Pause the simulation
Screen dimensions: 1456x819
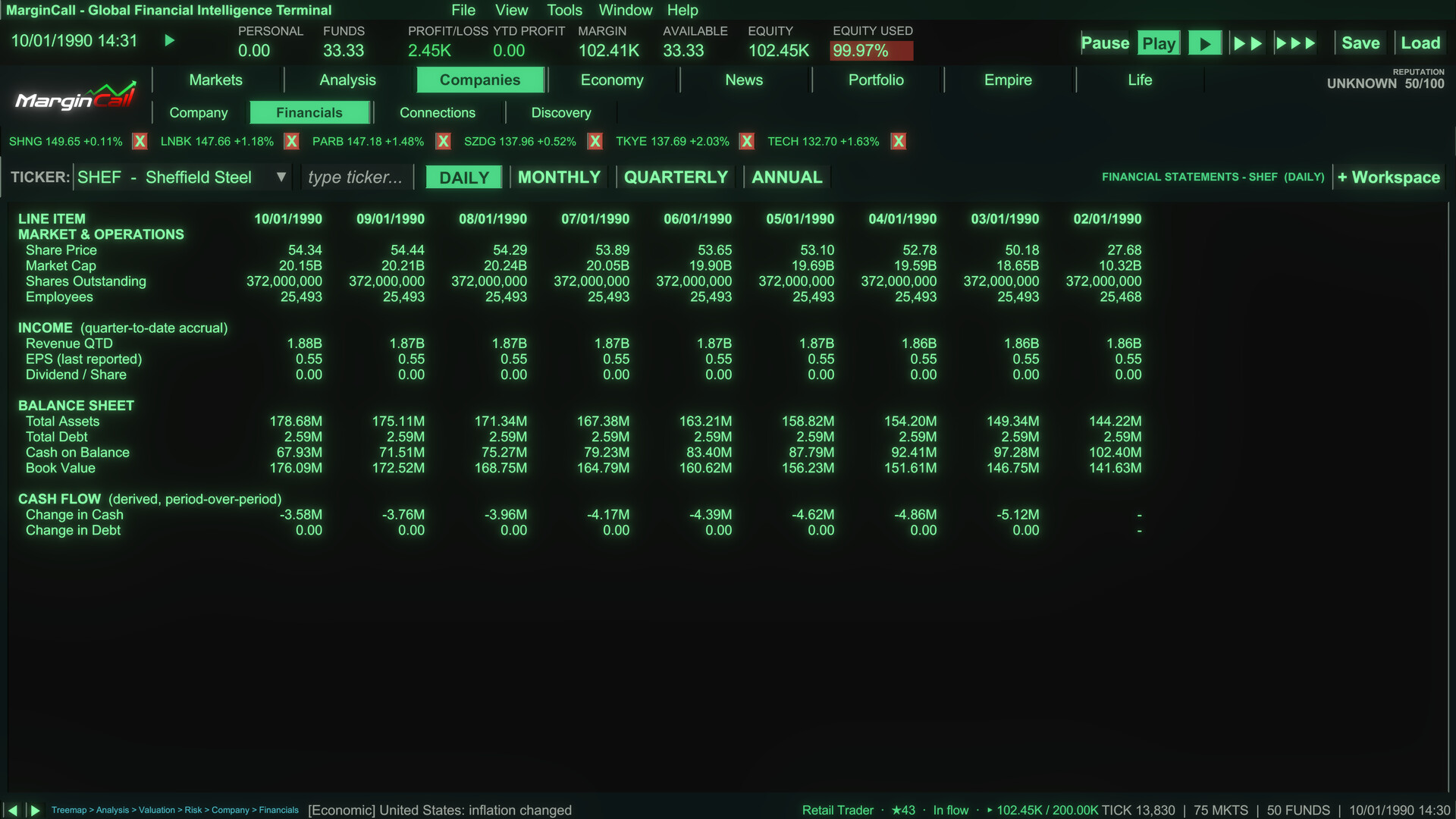pyautogui.click(x=1105, y=43)
